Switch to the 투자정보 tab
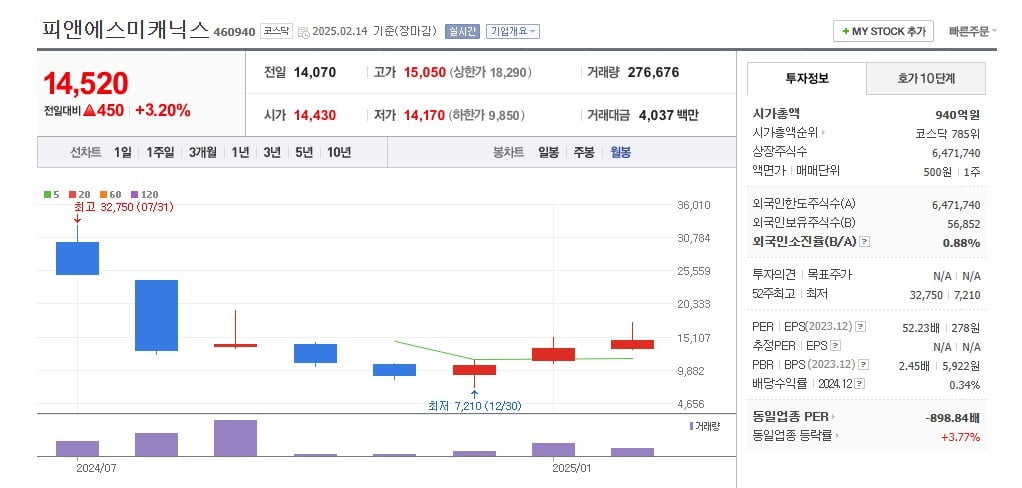 (807, 79)
